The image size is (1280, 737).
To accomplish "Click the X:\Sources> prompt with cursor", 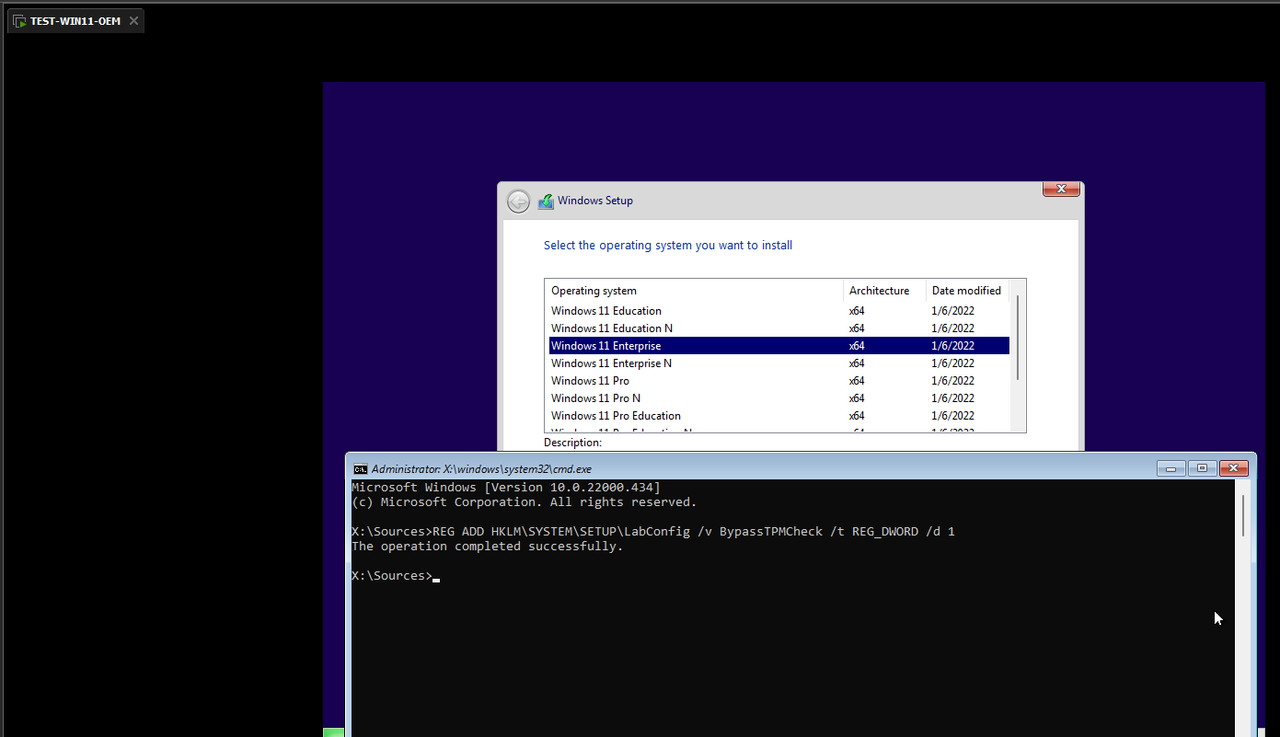I will (396, 576).
